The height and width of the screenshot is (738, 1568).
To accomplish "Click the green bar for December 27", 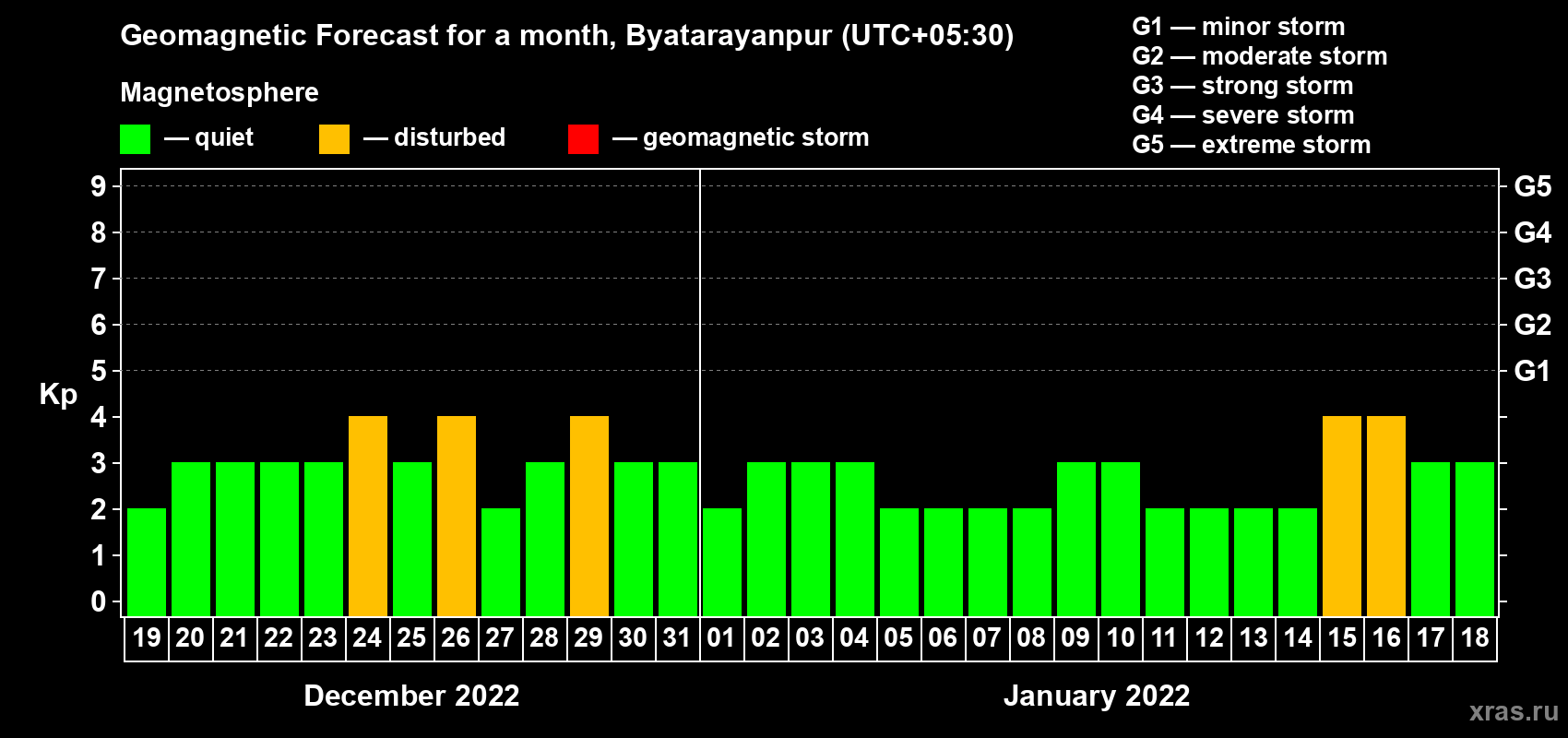I will coord(501,562).
